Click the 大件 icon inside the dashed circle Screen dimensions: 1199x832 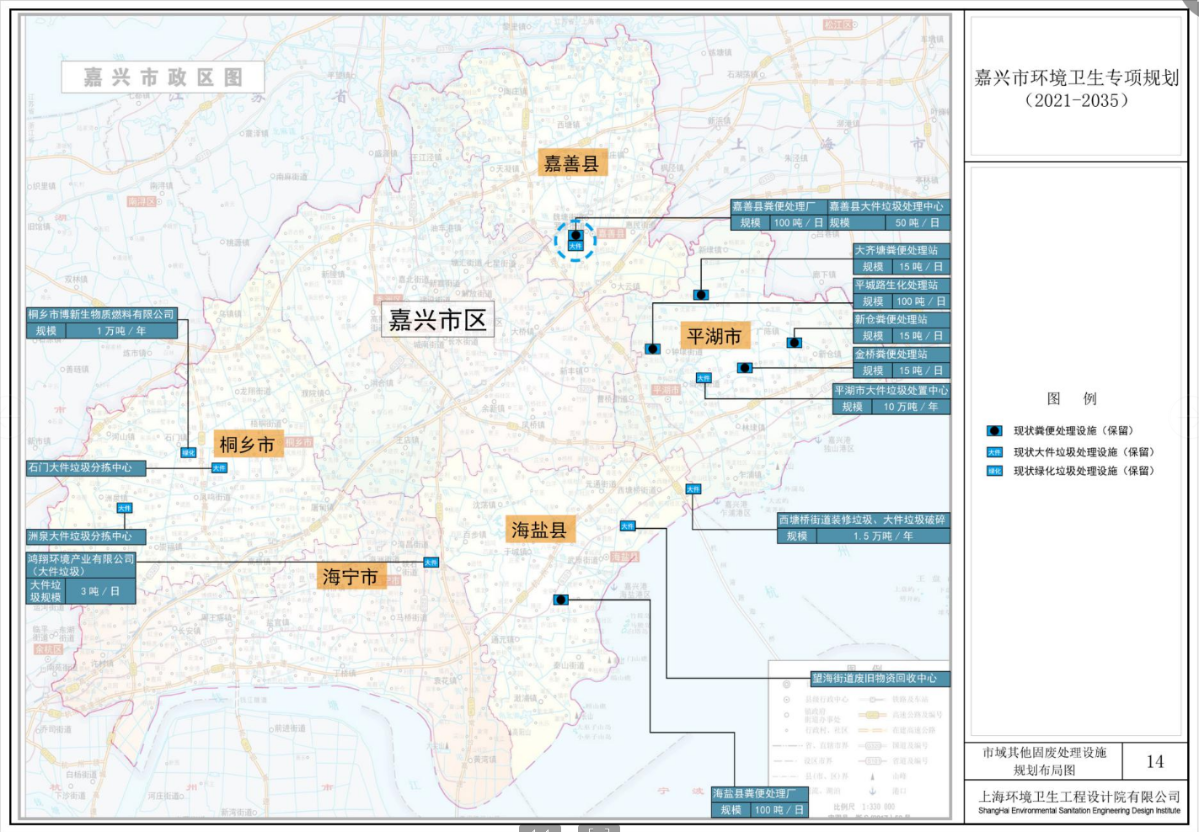[576, 245]
